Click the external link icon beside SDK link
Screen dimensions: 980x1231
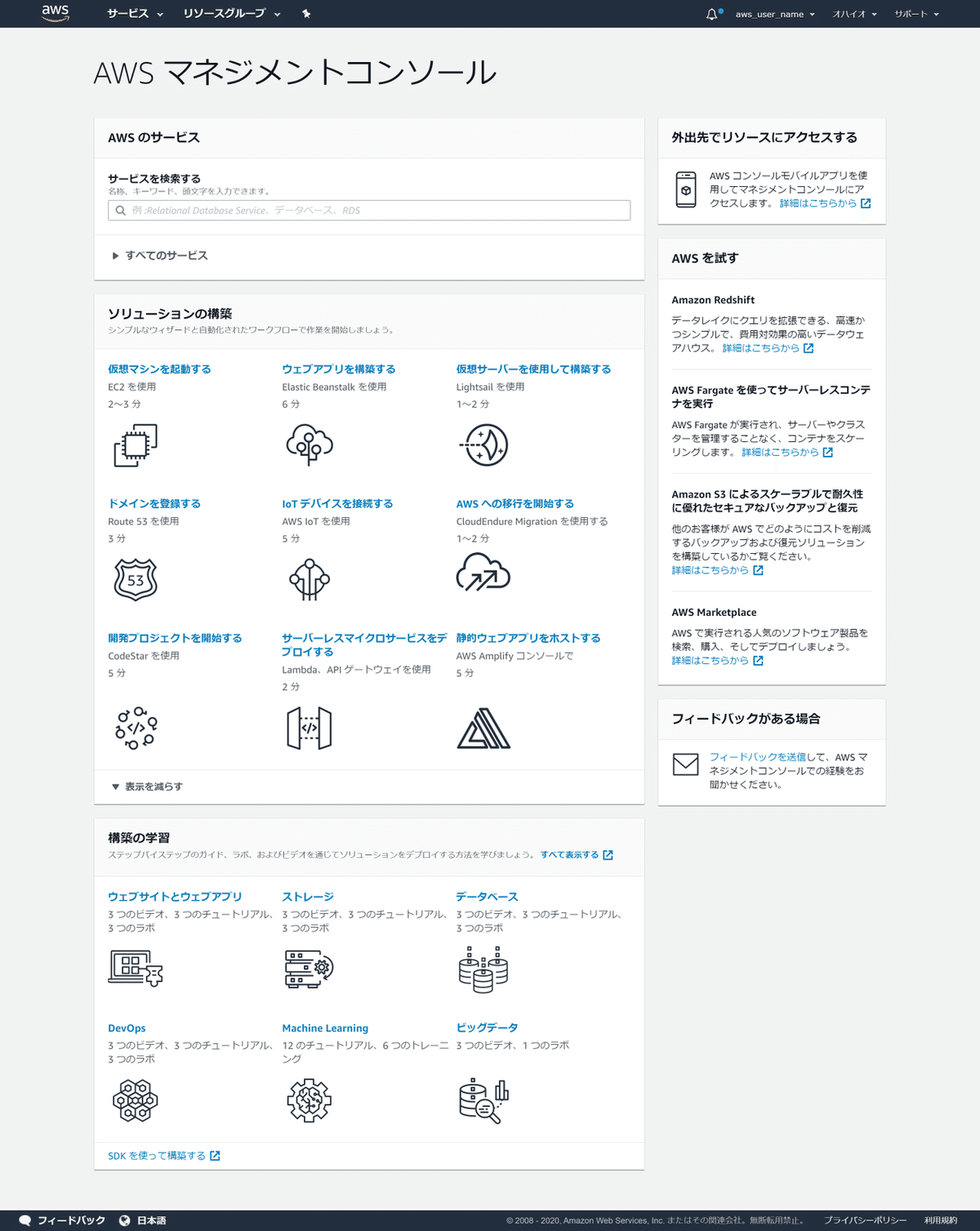tap(215, 1156)
